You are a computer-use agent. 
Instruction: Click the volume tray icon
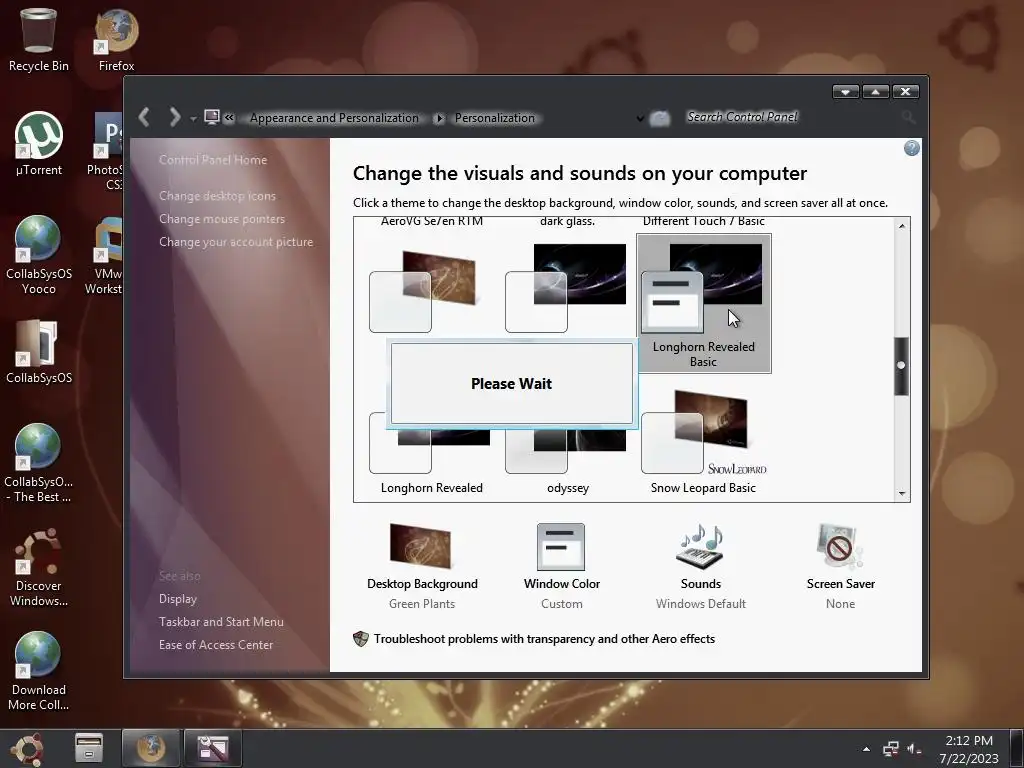(914, 749)
